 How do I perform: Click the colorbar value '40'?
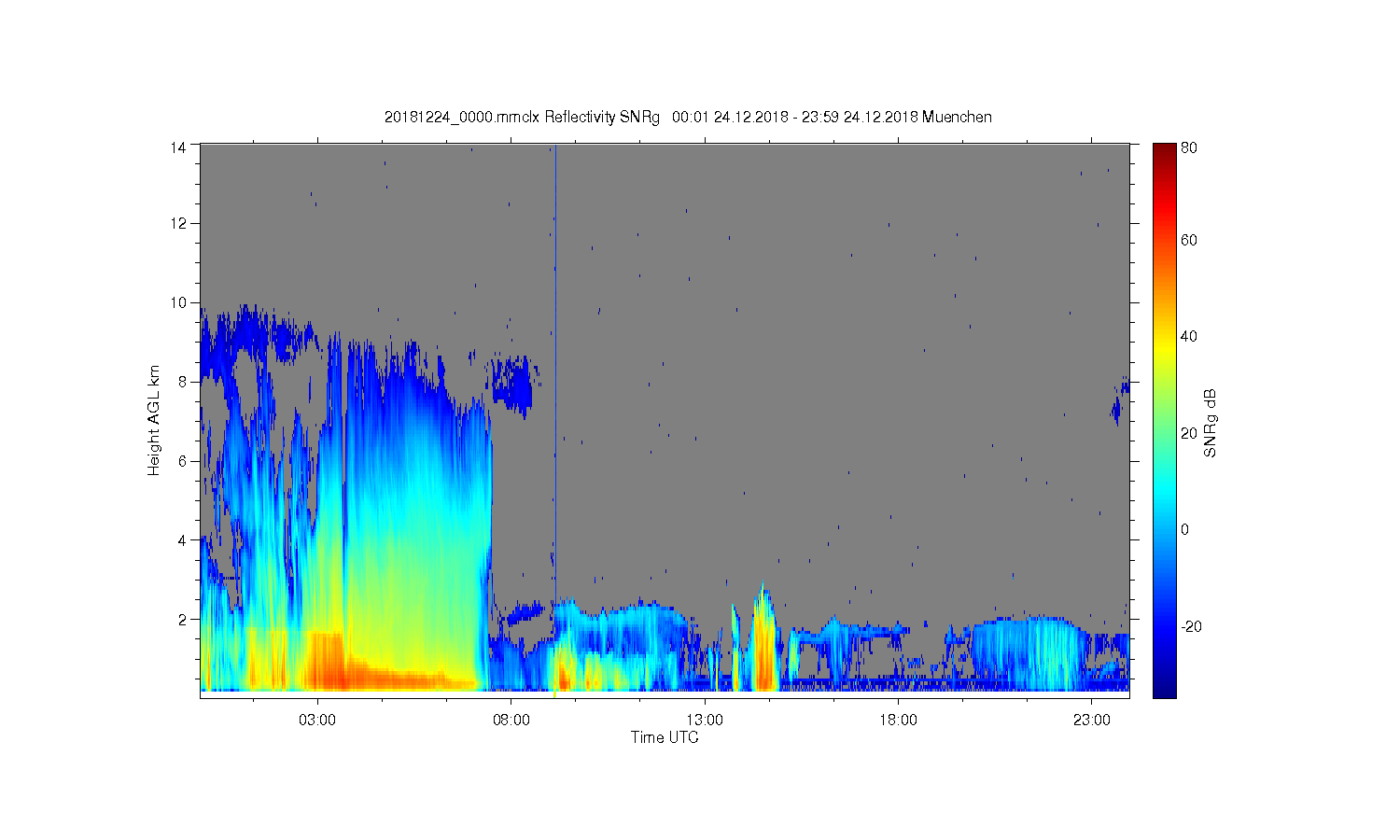[x=1189, y=337]
